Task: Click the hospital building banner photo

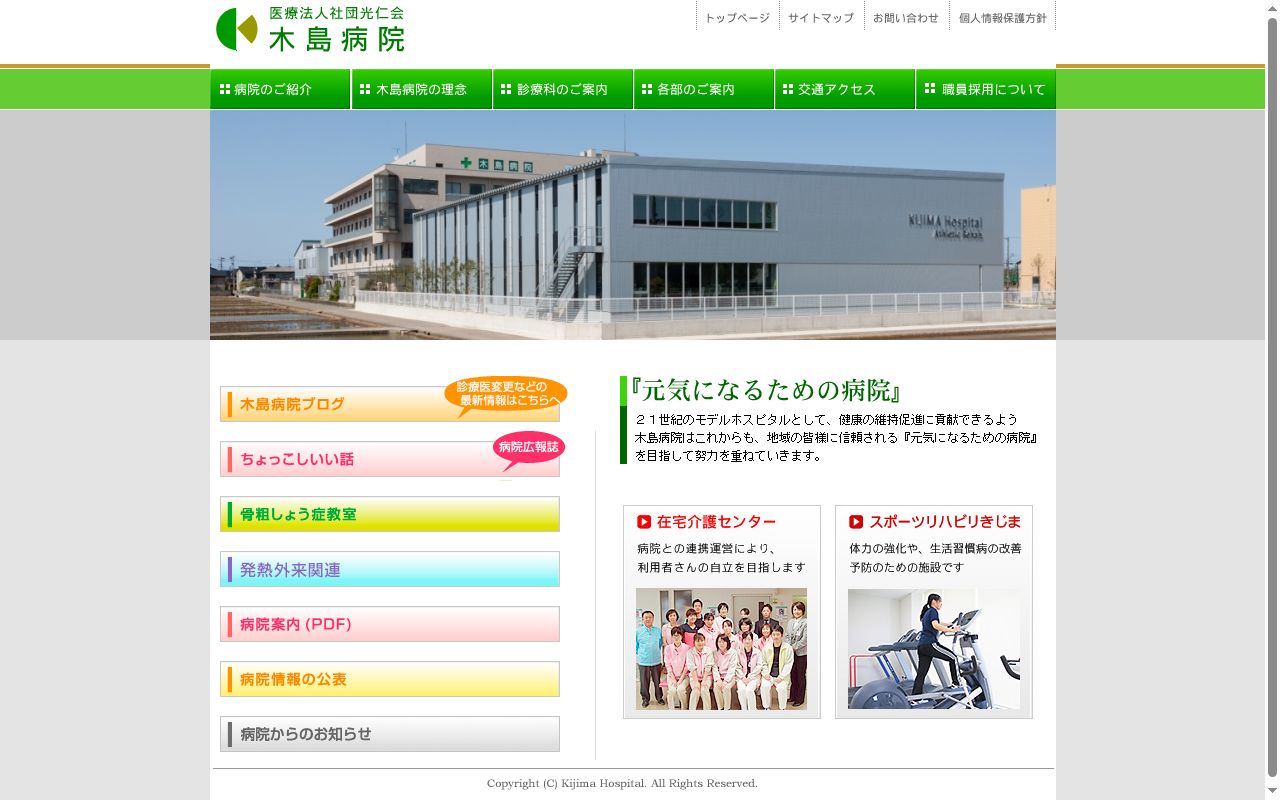Action: tap(633, 225)
